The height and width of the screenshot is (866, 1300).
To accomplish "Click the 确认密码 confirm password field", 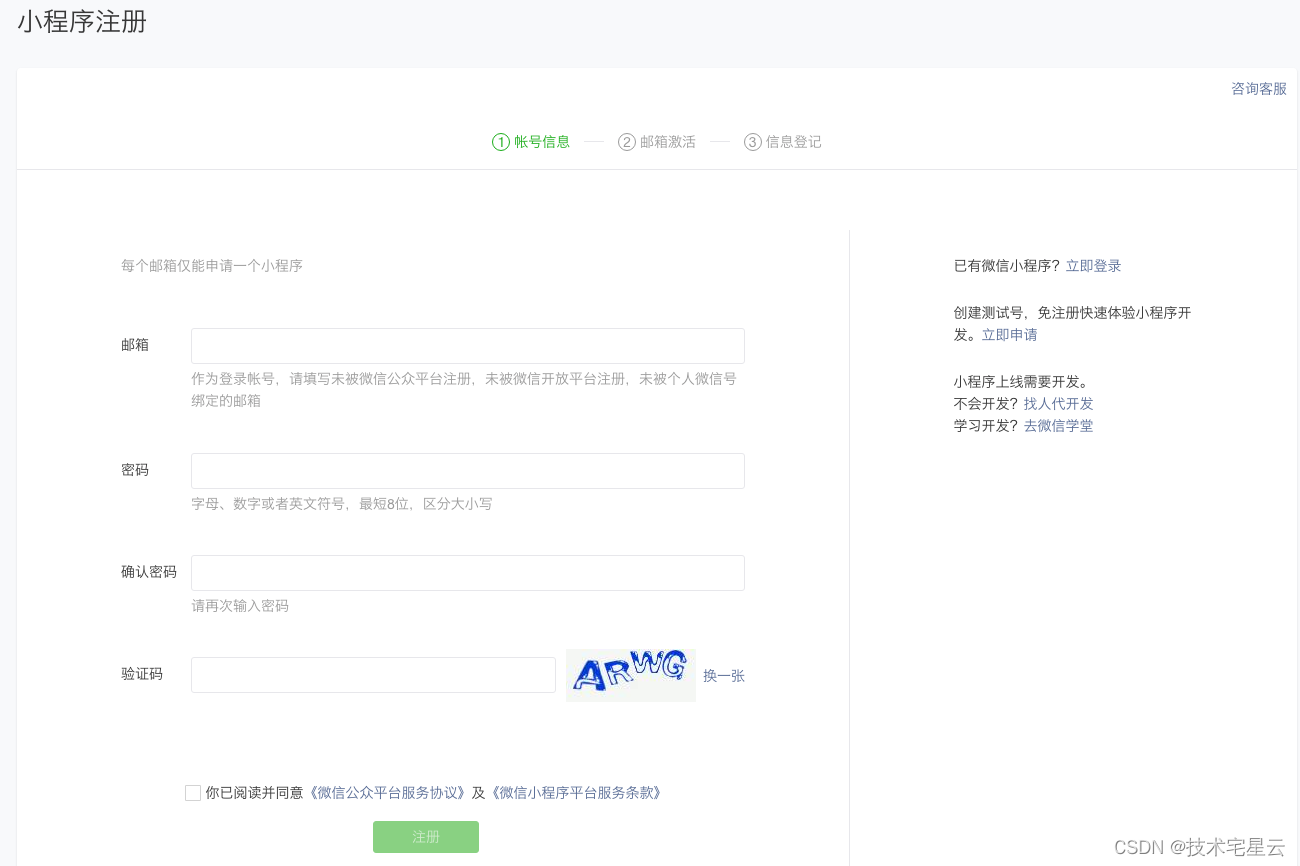I will pyautogui.click(x=467, y=572).
